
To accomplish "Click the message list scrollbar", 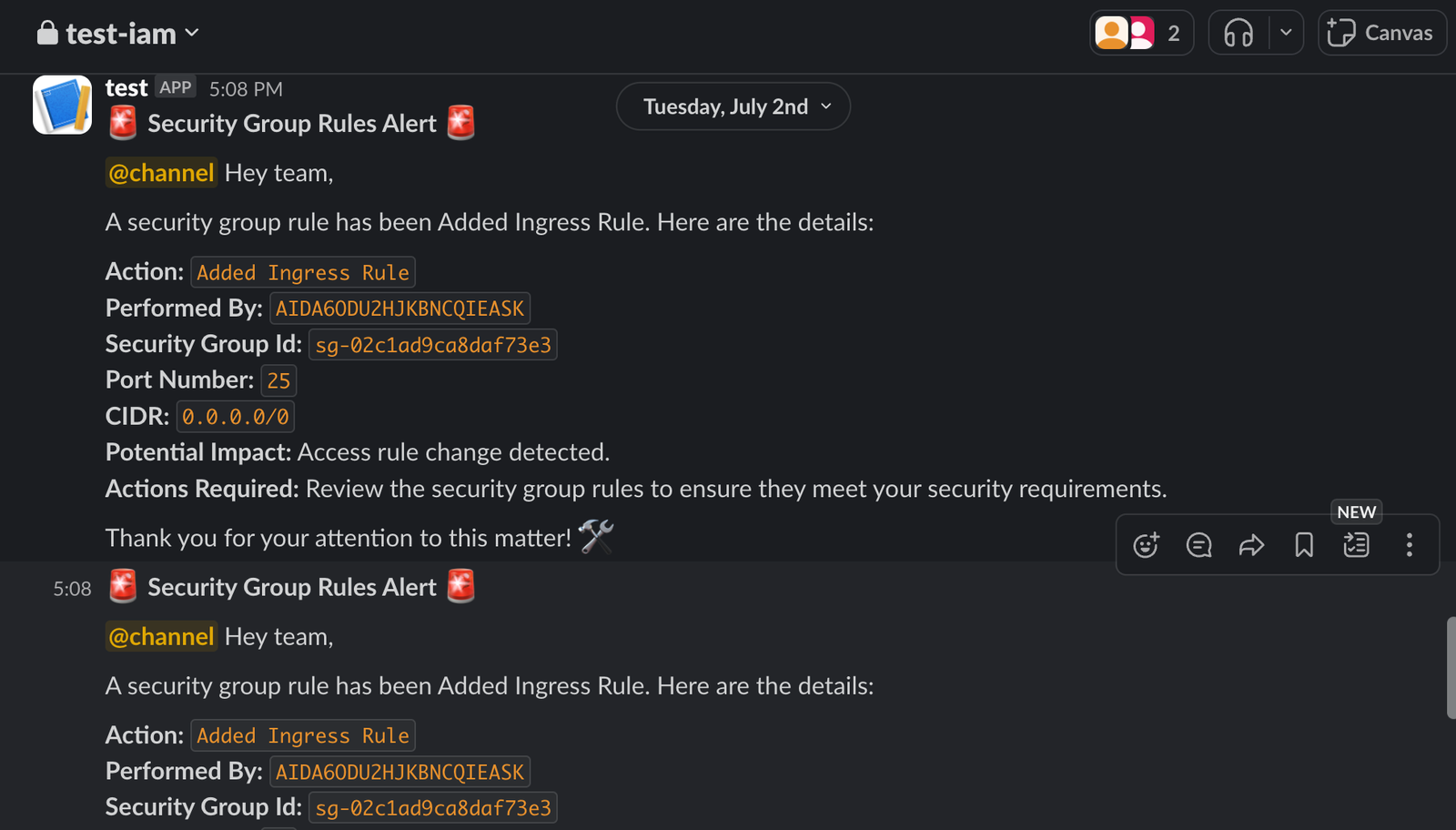I will click(1451, 668).
